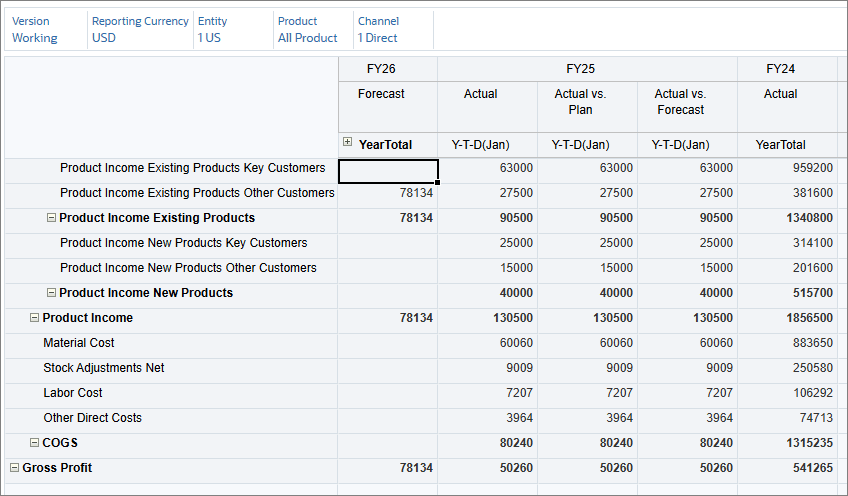Collapse the Product Income Existing Products row
848x496 pixels.
click(x=51, y=217)
